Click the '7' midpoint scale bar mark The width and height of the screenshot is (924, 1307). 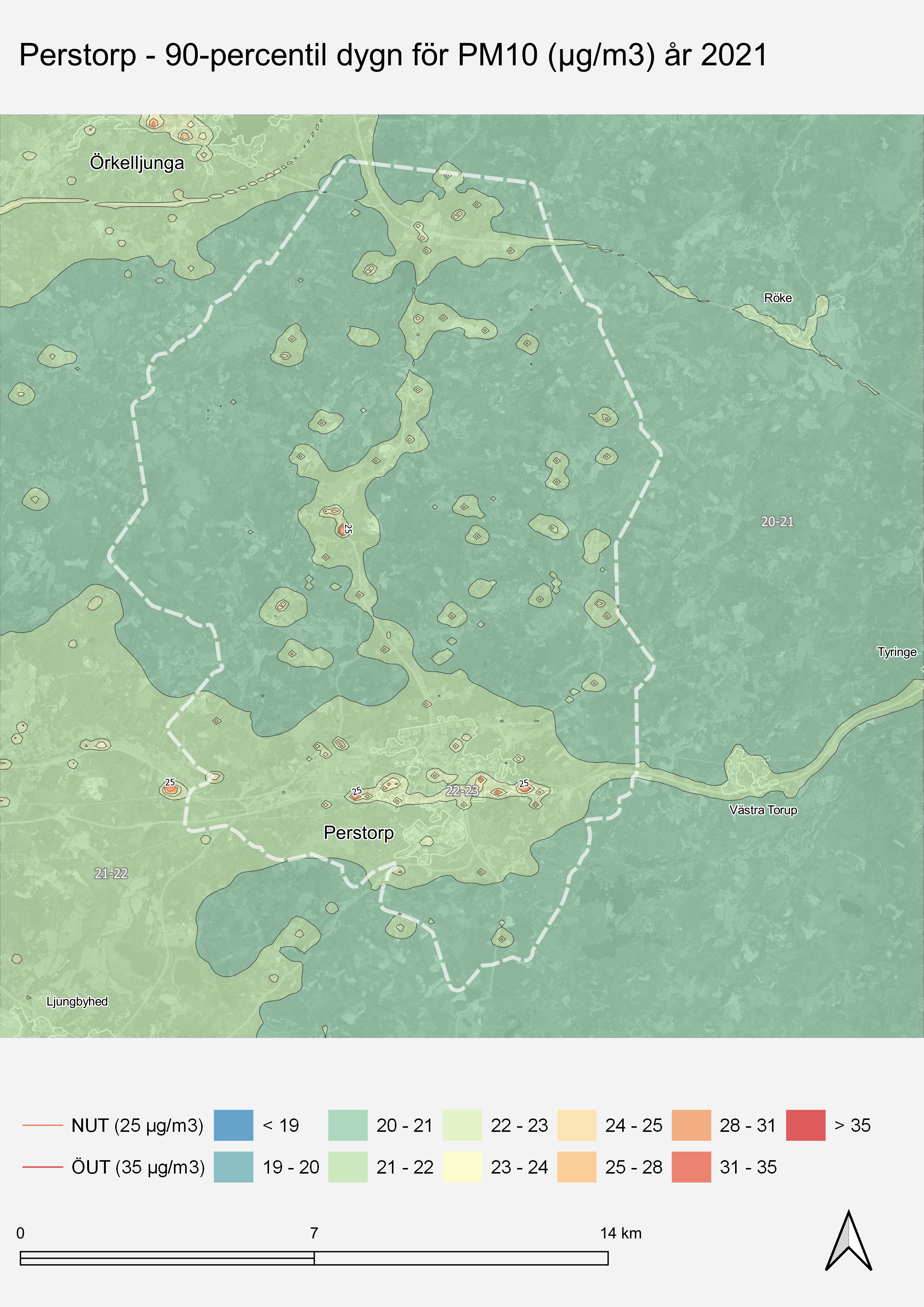(314, 1234)
